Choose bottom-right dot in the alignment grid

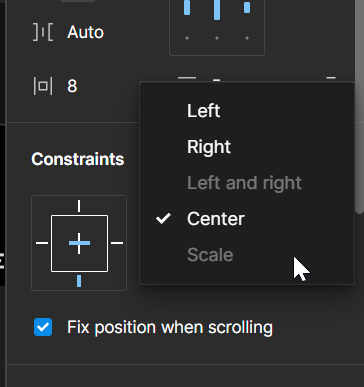pos(247,38)
